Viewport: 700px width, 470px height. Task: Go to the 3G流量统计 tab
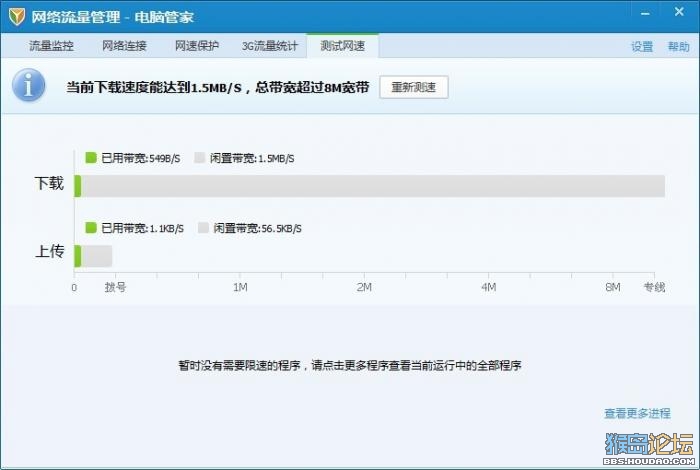click(270, 46)
